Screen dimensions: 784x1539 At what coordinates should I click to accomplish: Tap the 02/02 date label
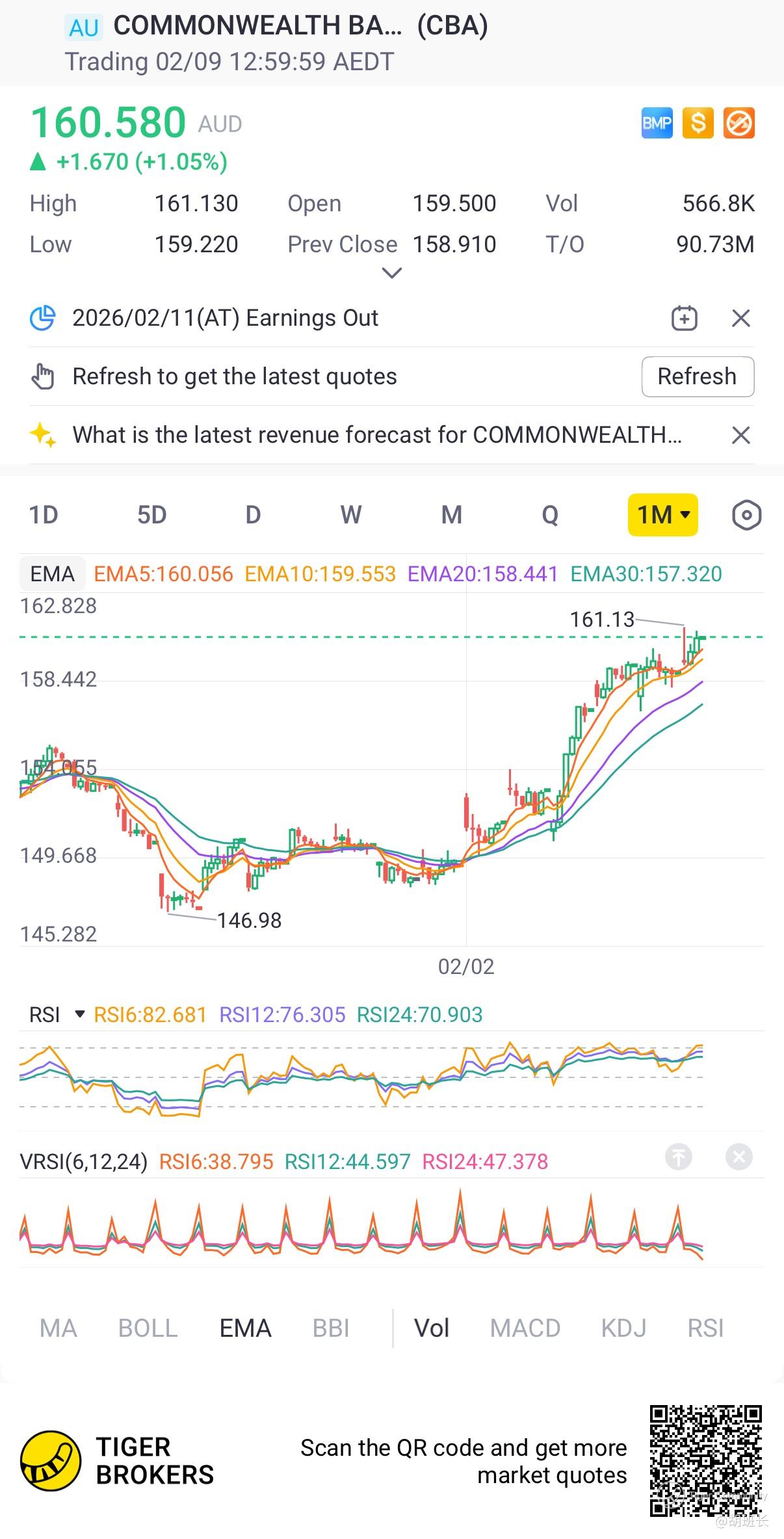466,967
